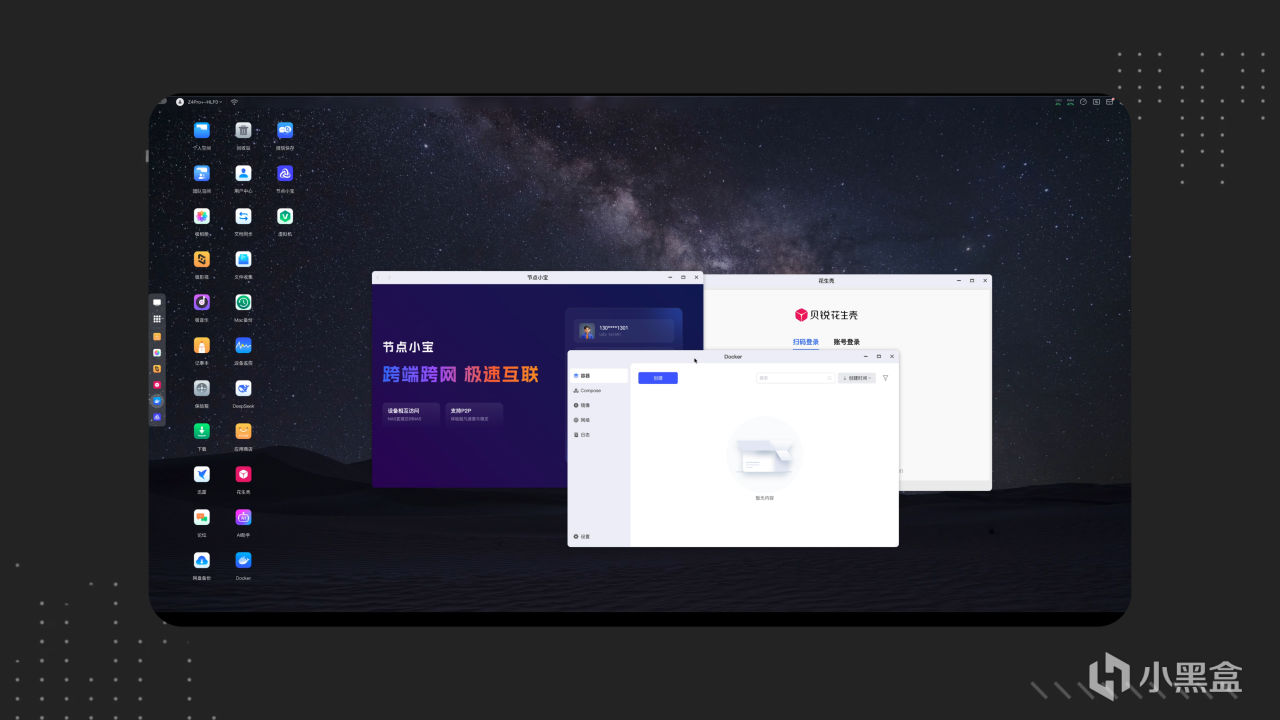Viewport: 1280px width, 720px height.
Task: Open the AI助手 desktop icon
Action: click(243, 517)
